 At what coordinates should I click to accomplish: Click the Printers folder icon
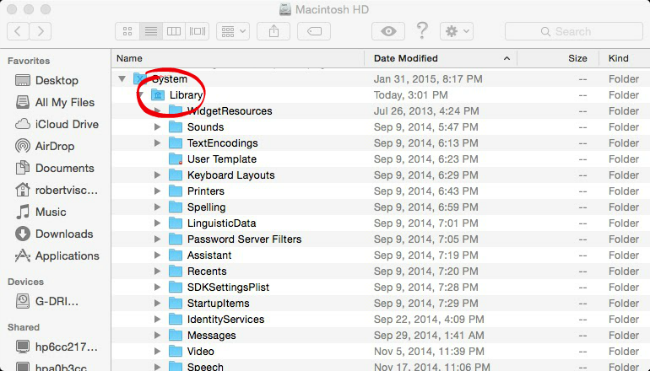click(176, 191)
